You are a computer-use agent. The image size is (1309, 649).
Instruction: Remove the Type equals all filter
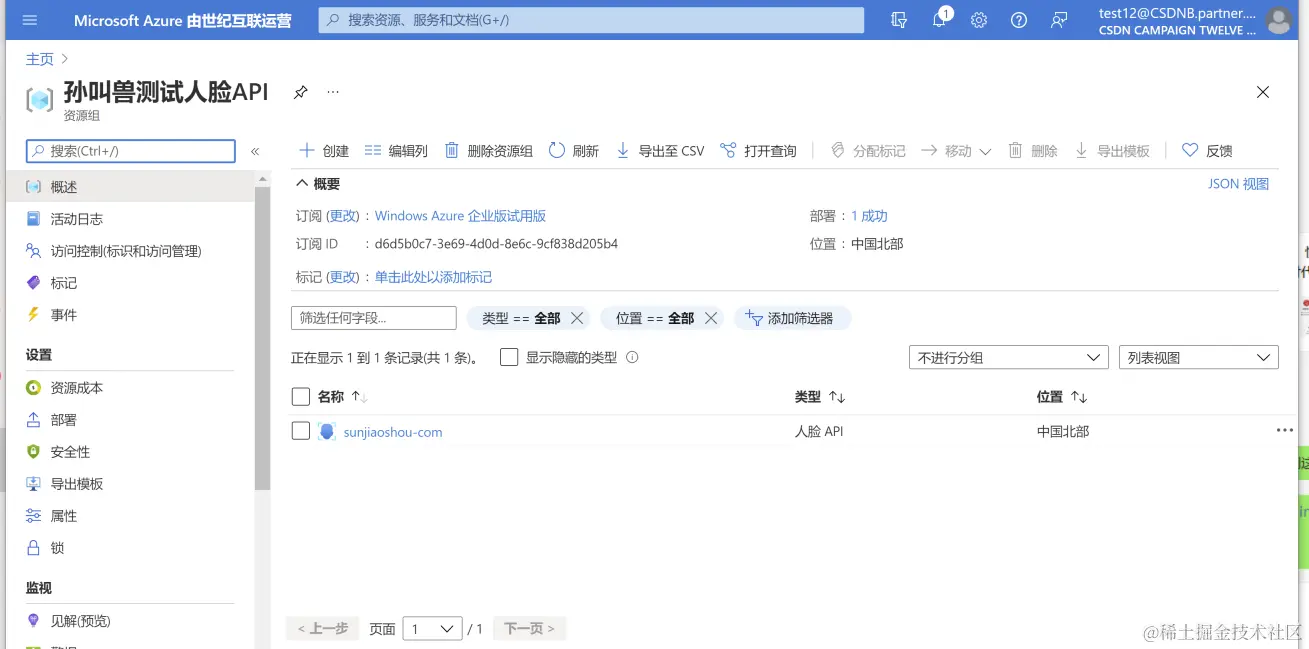coord(577,318)
